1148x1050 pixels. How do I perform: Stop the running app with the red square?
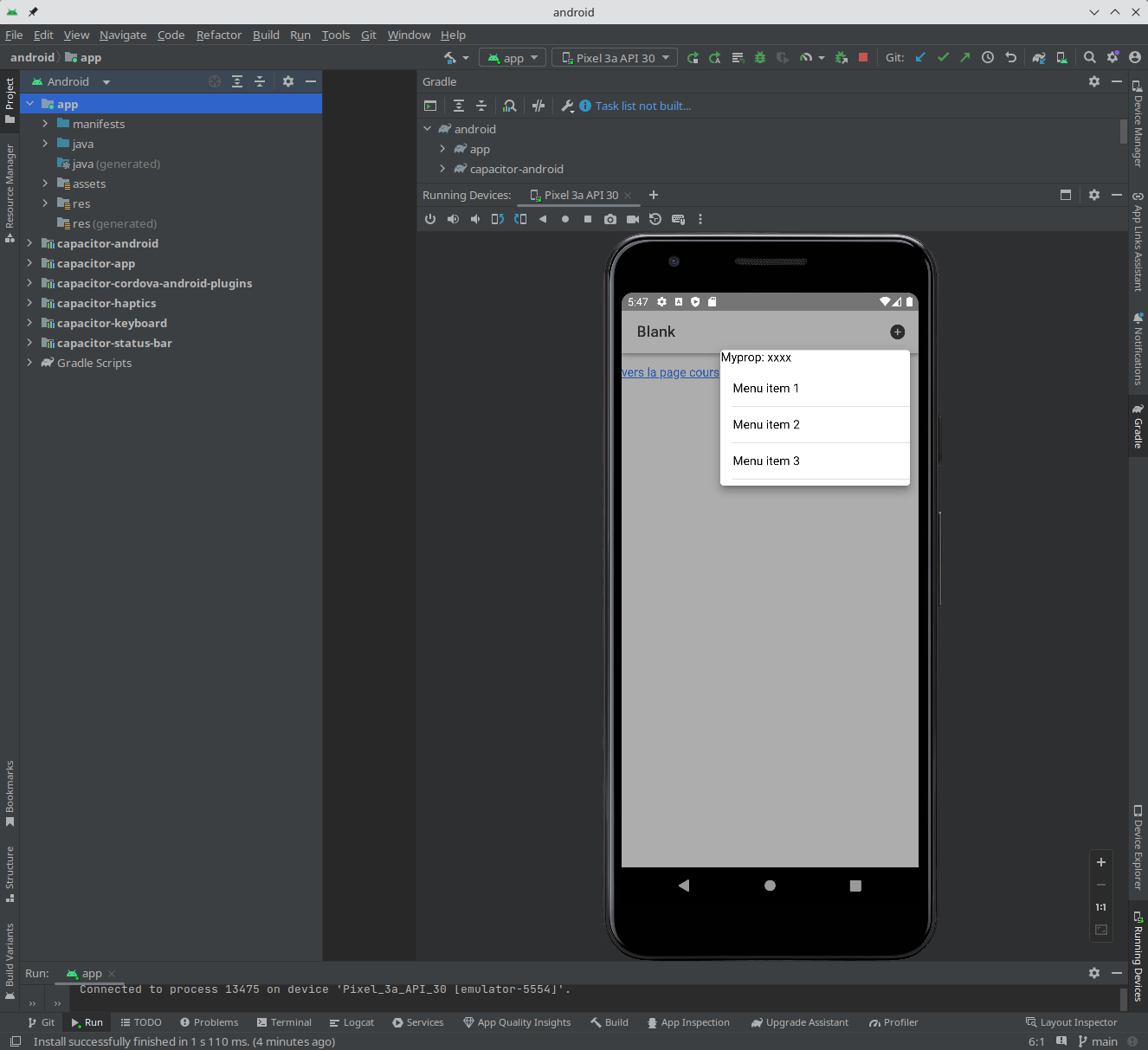click(862, 57)
